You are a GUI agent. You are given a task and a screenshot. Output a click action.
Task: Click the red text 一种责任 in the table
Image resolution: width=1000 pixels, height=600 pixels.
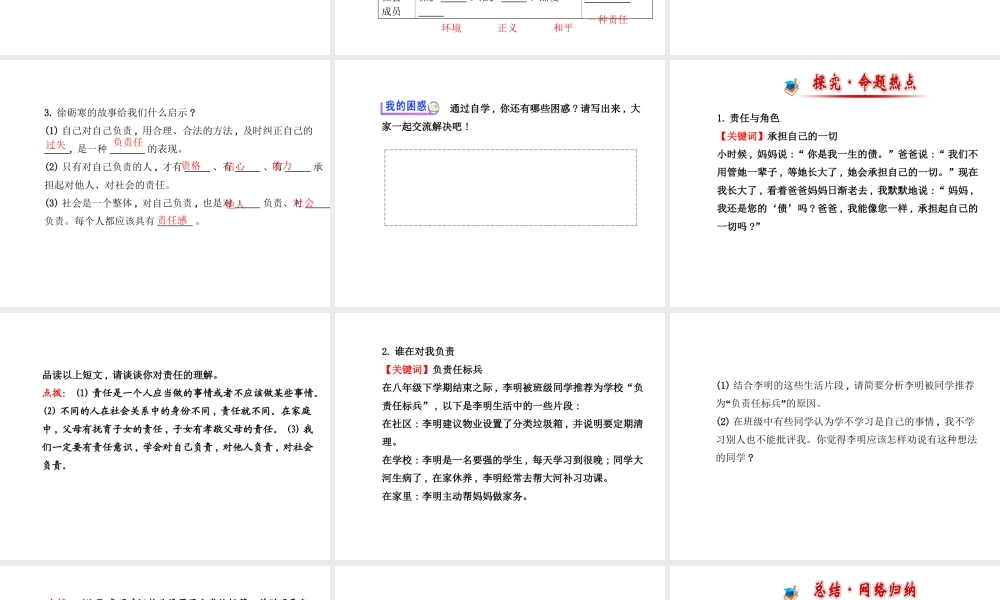pyautogui.click(x=608, y=20)
